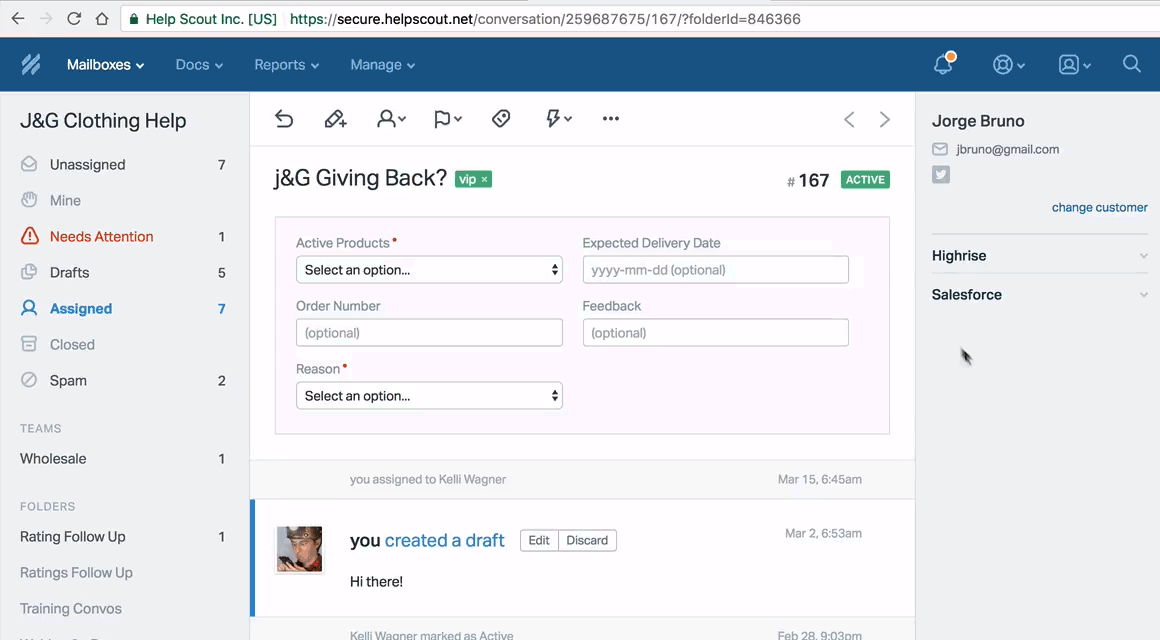Open the tag icon in toolbar
Screen dimensions: 1160x640
pyautogui.click(x=501, y=119)
